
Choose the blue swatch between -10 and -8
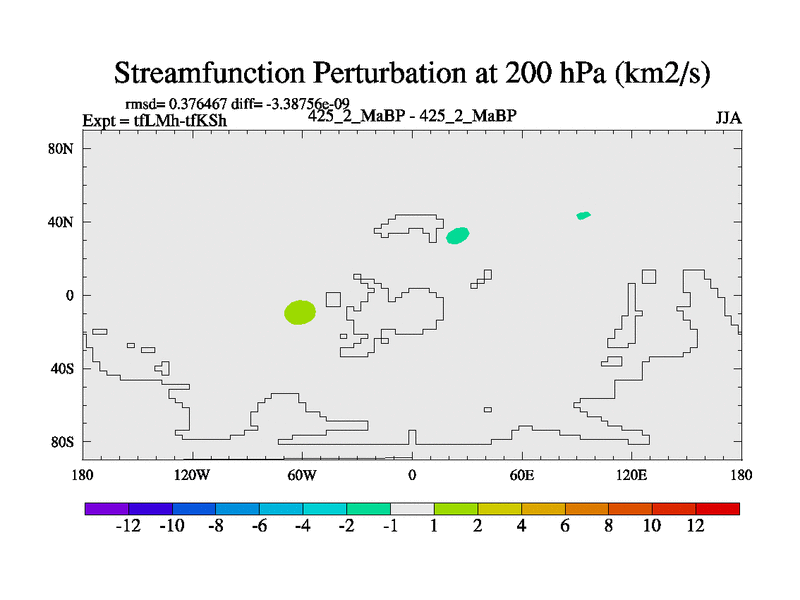click(x=193, y=509)
